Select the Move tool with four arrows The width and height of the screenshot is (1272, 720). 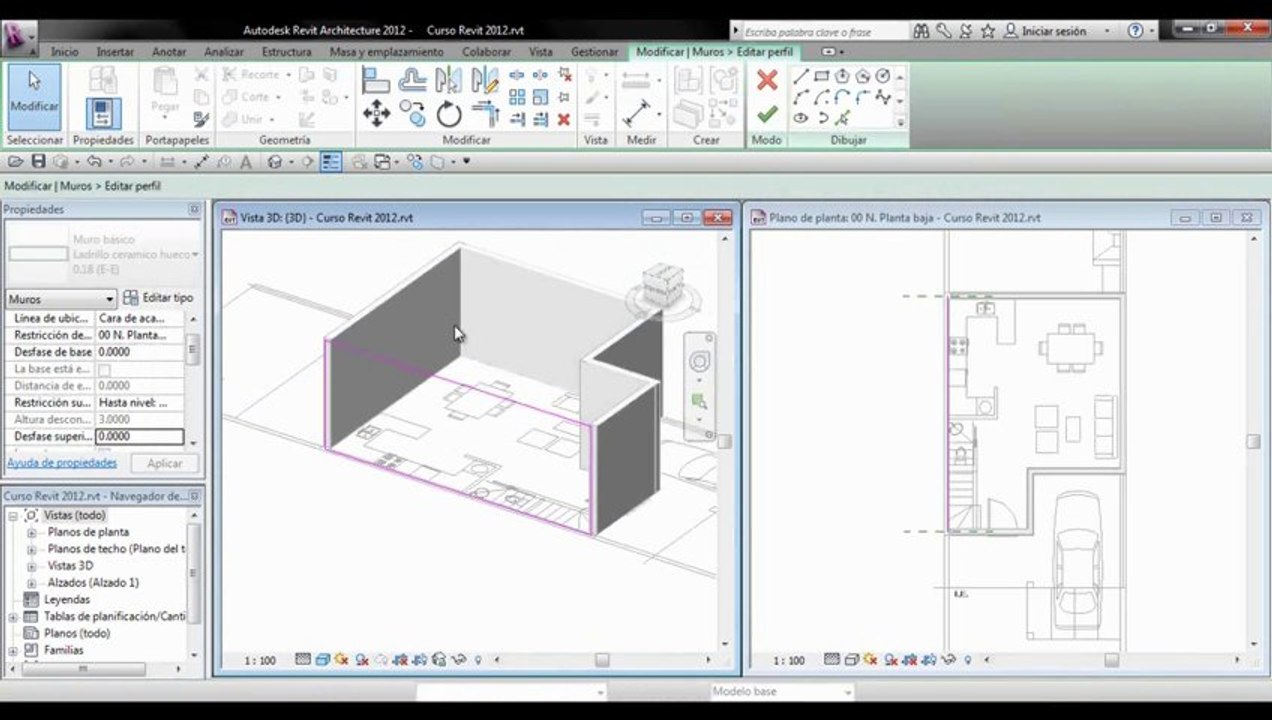tap(376, 114)
